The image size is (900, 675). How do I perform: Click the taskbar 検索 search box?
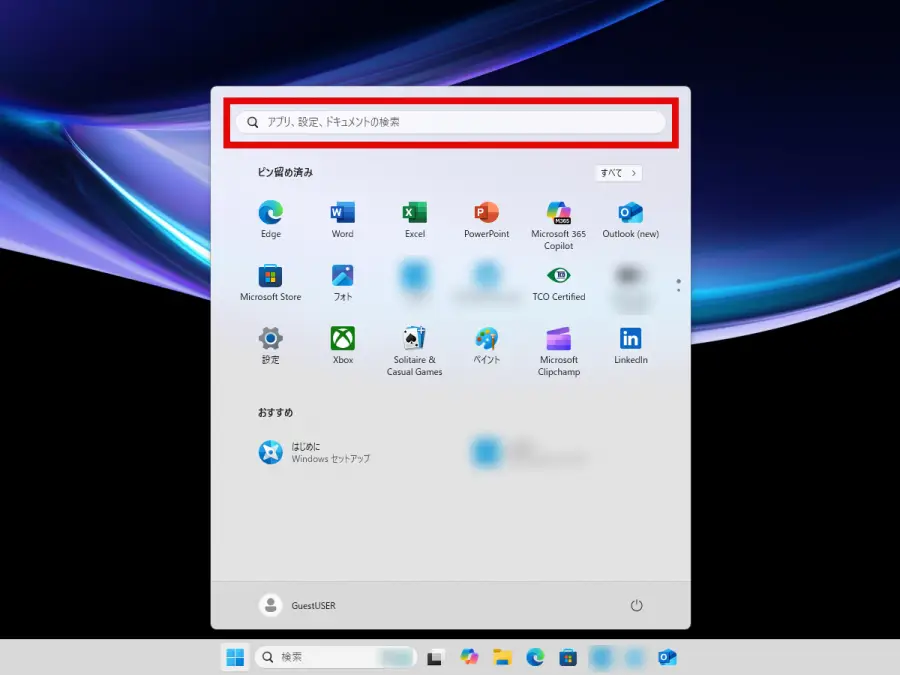pyautogui.click(x=336, y=657)
